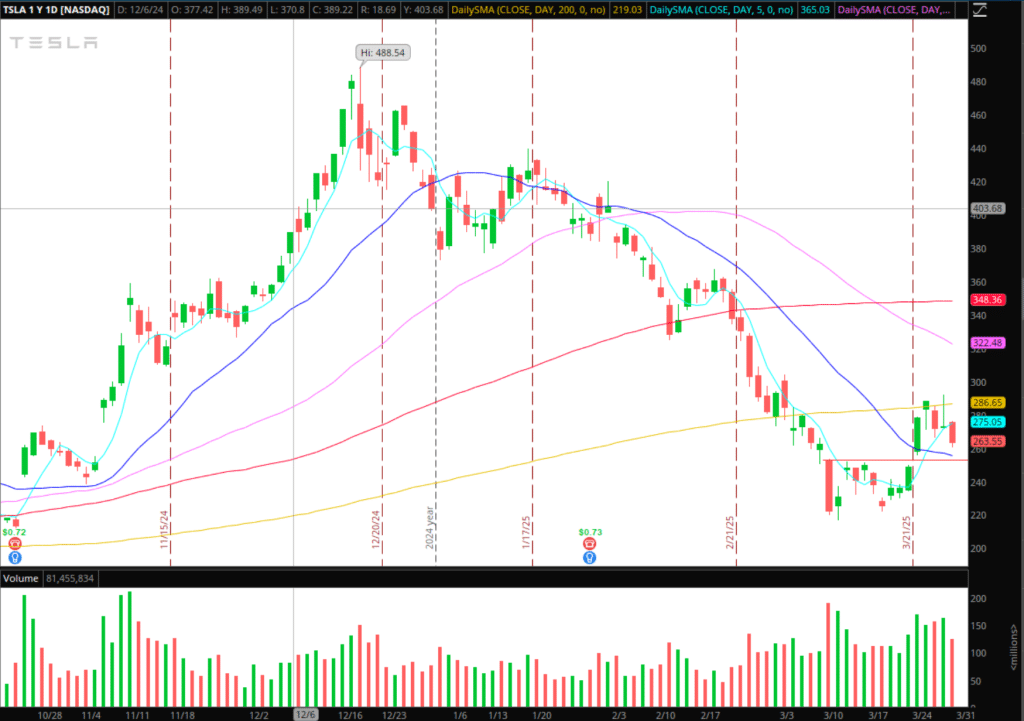1024x721 pixels.
Task: Click the chart style icon in top-right corner
Action: [980, 10]
